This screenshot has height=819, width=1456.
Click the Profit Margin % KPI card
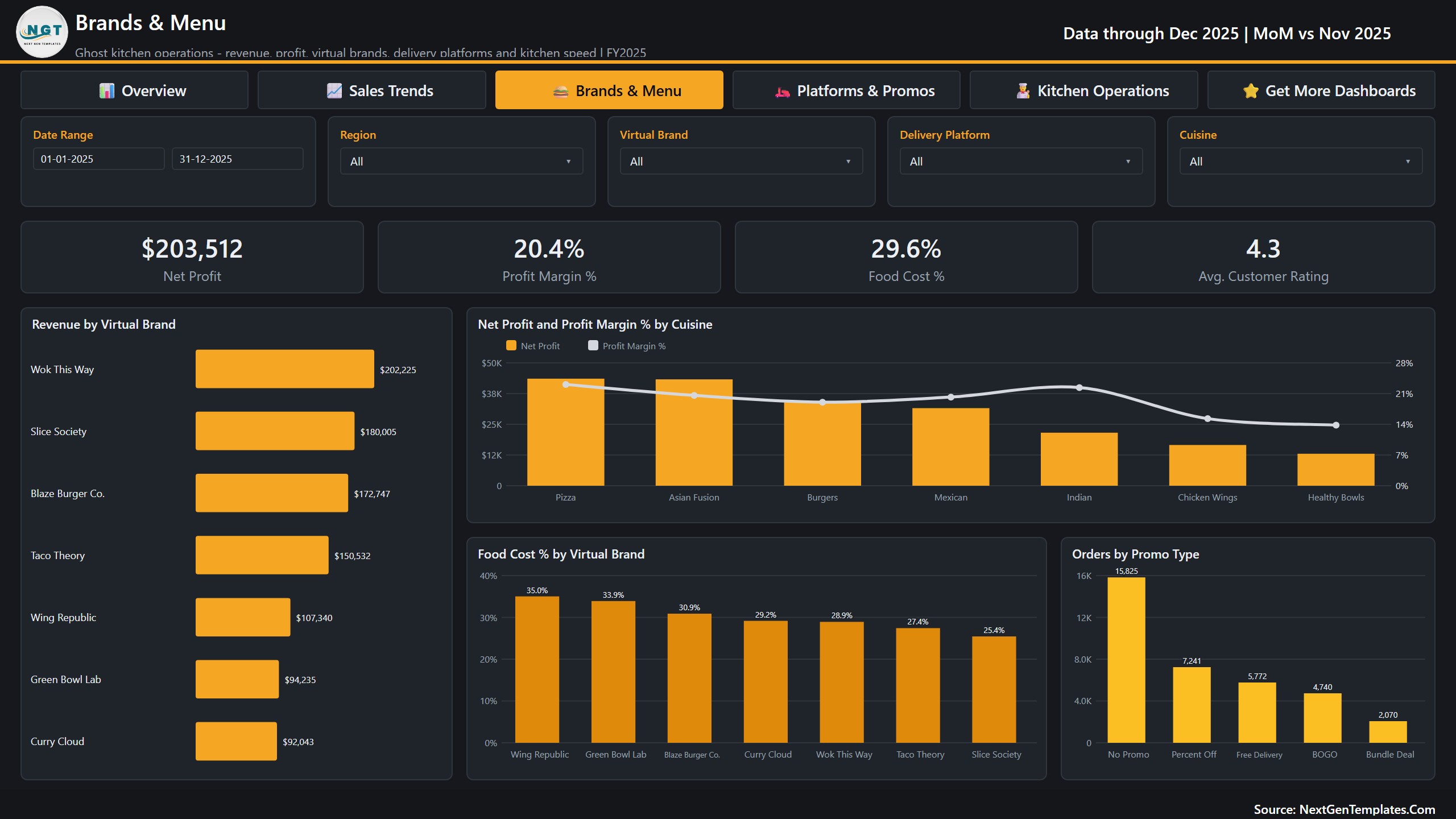(x=549, y=257)
